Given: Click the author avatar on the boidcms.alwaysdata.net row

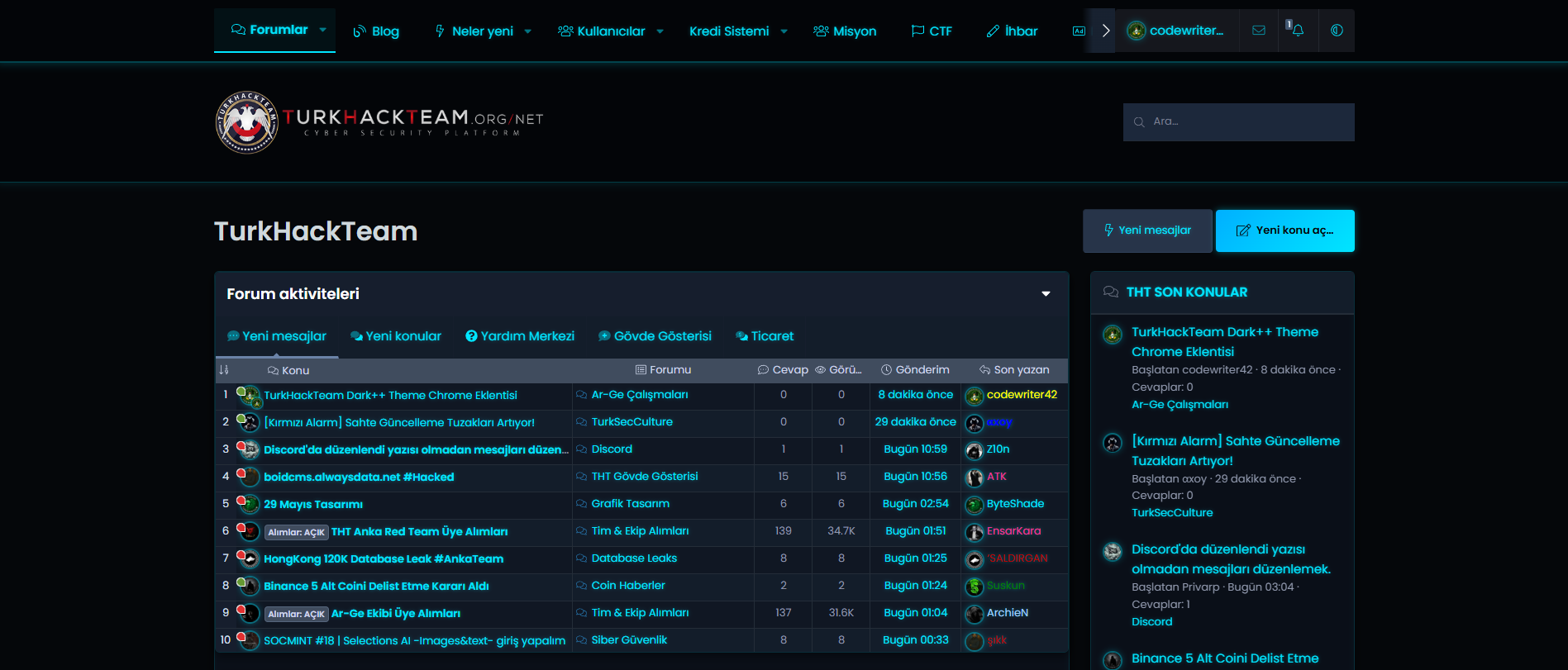Looking at the screenshot, I should 248,478.
